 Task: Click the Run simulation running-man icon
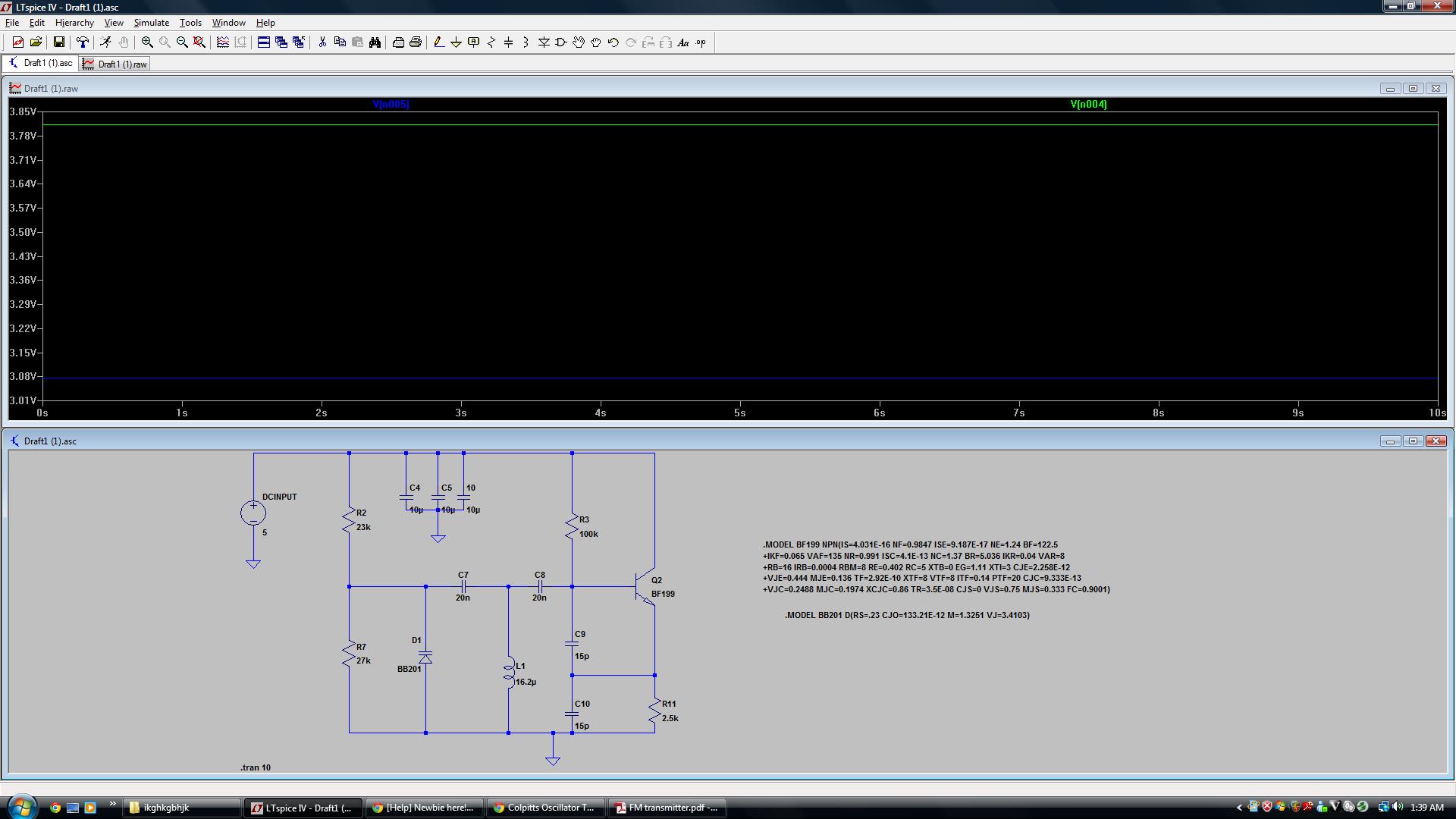pyautogui.click(x=105, y=42)
